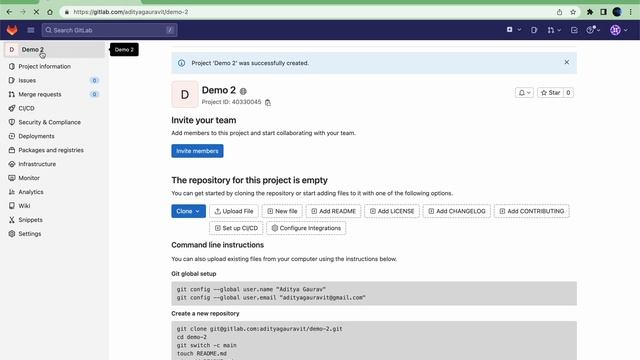Click the Demo 2 project avatar
640x360 pixels.
[184, 94]
